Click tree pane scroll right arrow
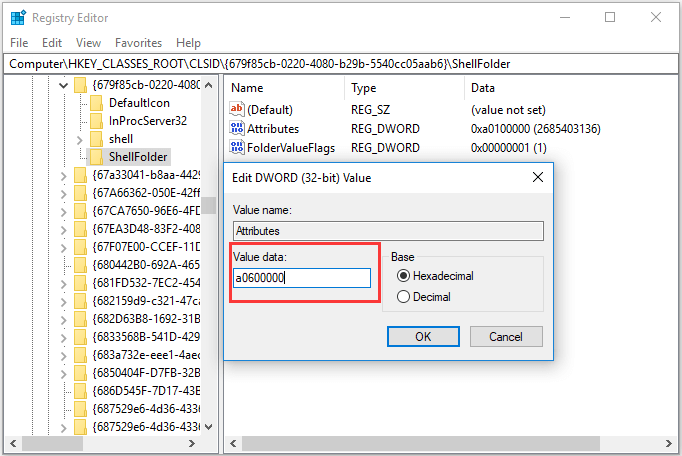 192,443
